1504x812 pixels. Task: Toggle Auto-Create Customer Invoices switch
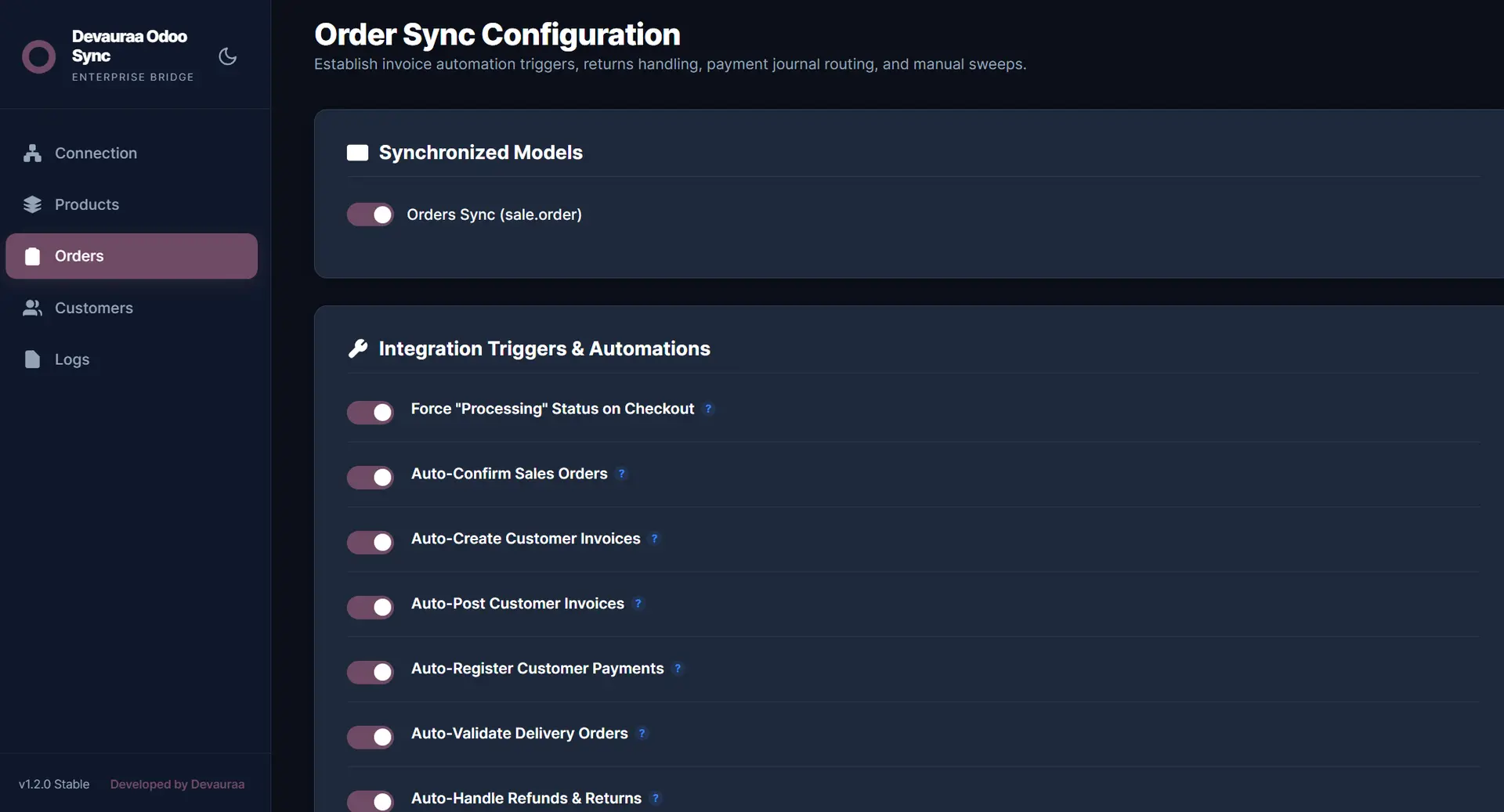click(x=371, y=543)
